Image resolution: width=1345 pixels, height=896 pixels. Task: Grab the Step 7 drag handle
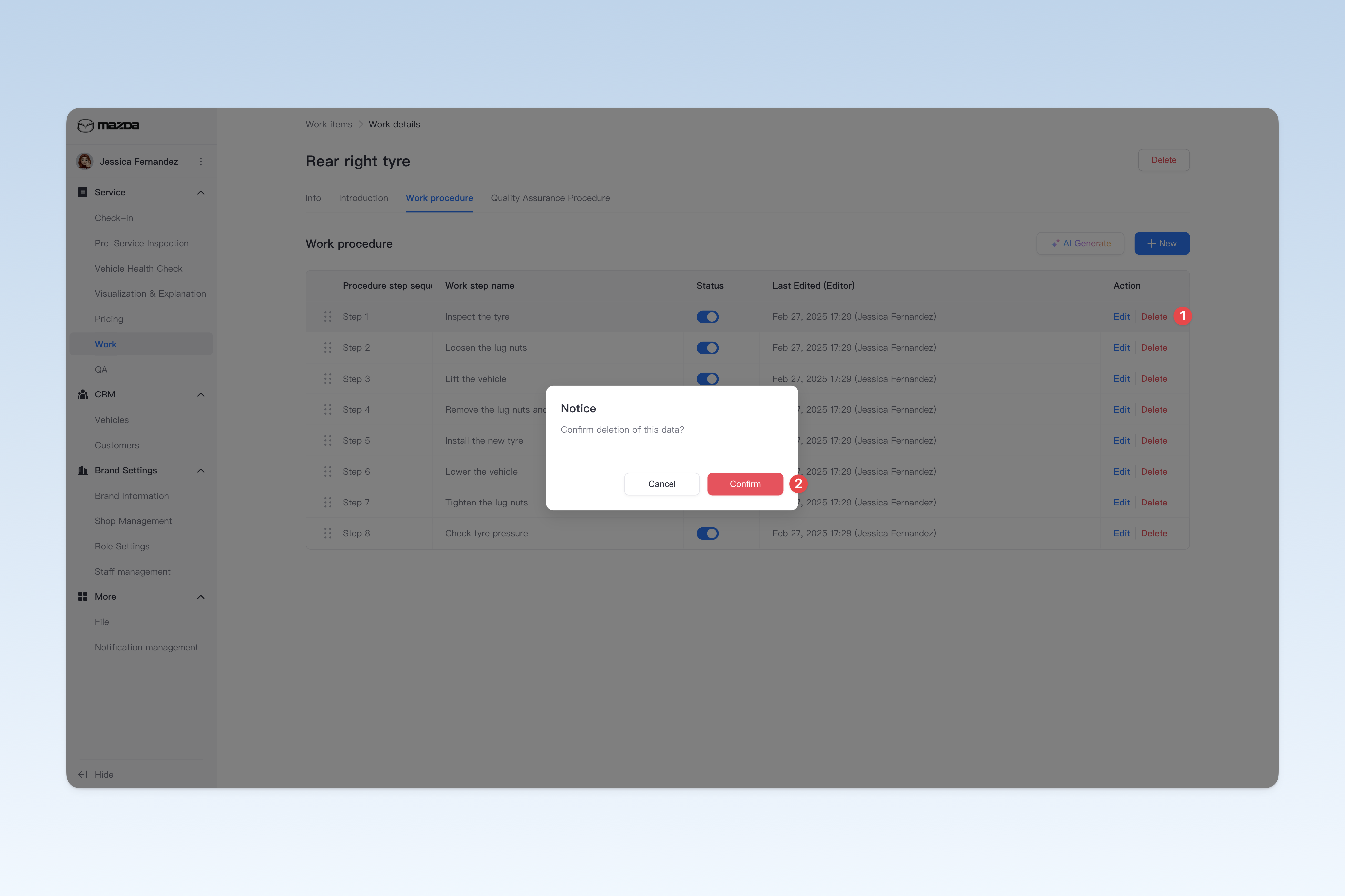[x=328, y=502]
